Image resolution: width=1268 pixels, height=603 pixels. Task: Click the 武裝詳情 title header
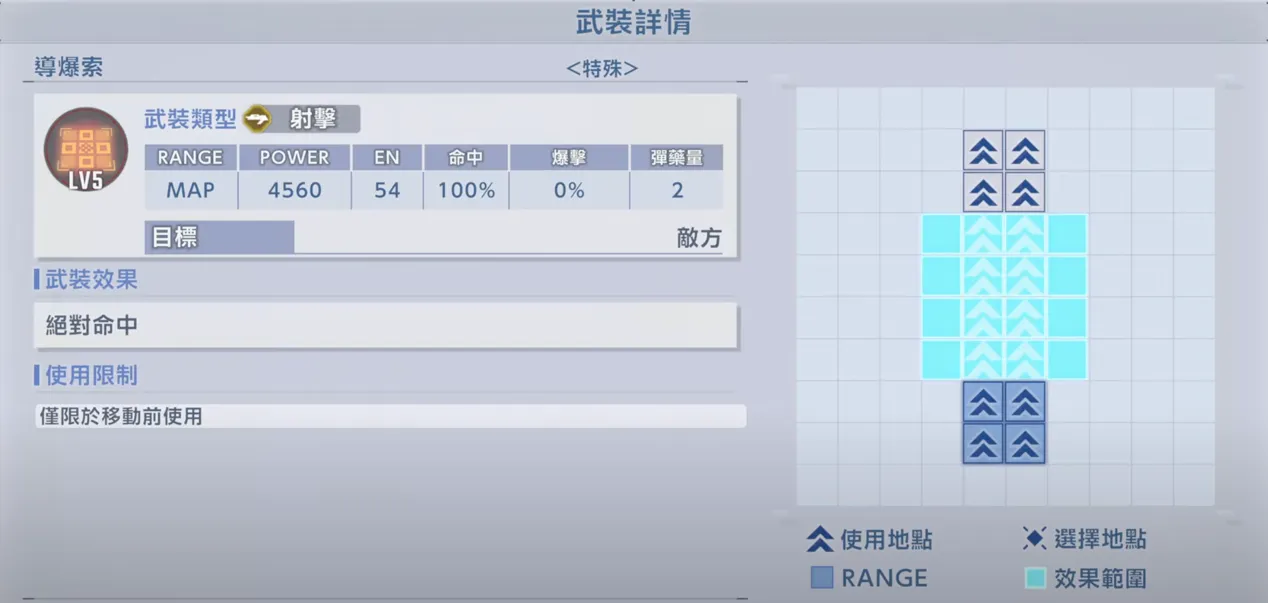coord(633,22)
